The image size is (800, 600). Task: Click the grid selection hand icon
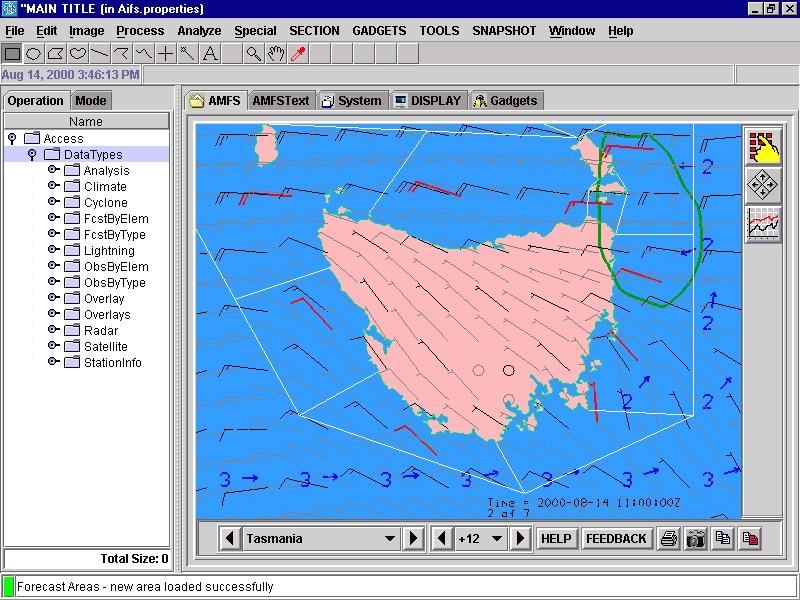click(763, 147)
